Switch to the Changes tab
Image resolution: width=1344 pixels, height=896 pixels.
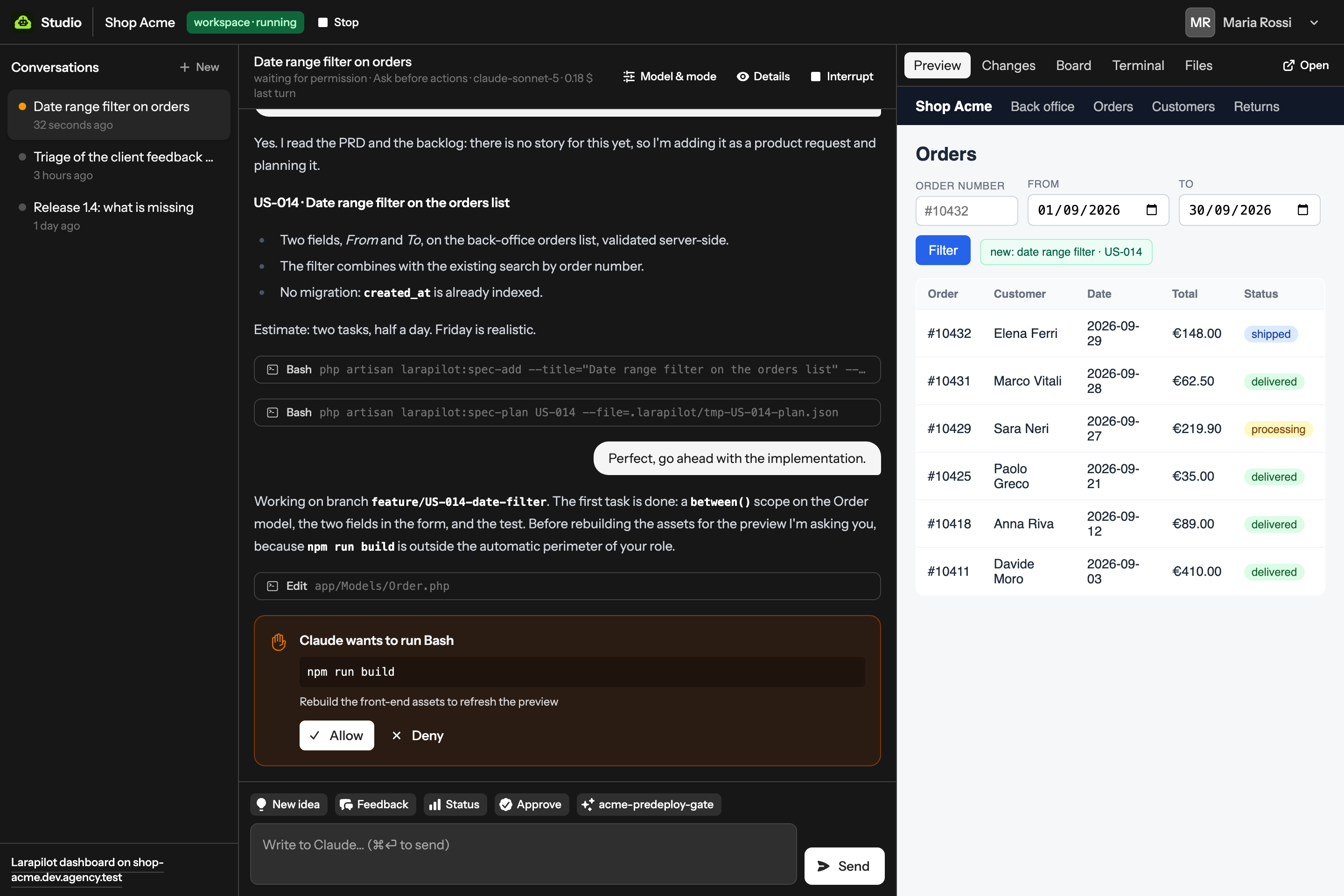click(1008, 65)
